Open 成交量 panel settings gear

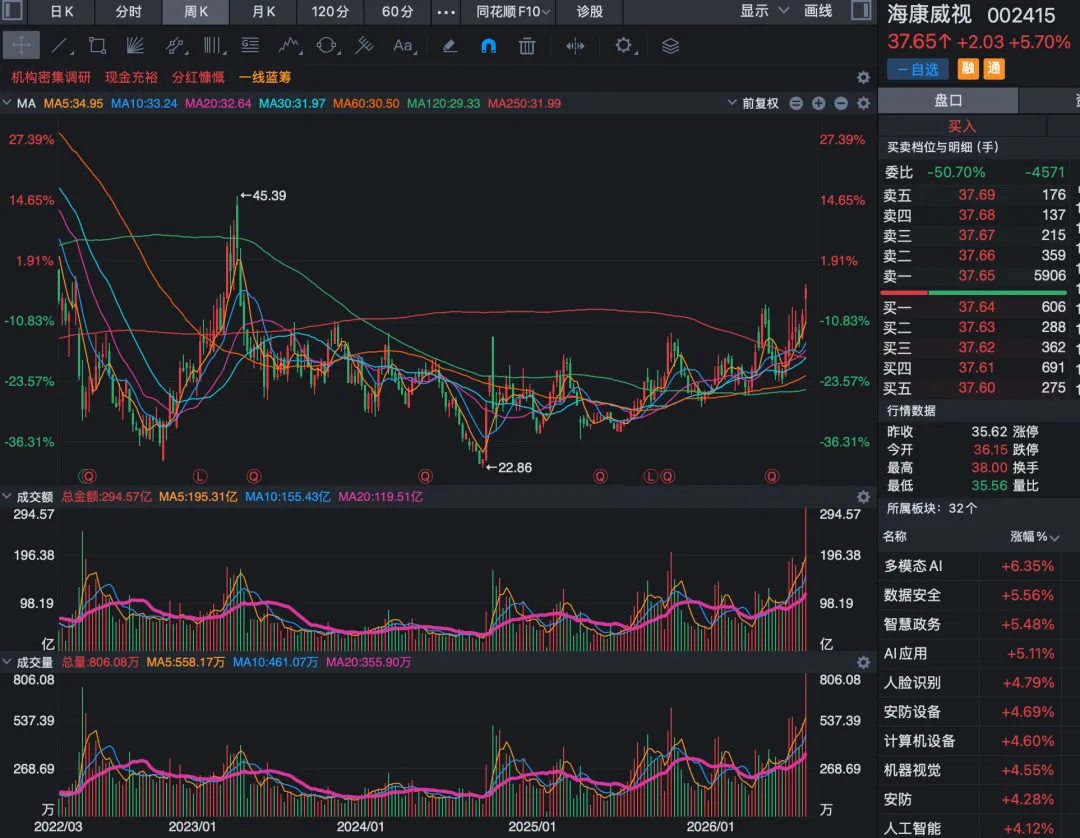pyautogui.click(x=863, y=662)
